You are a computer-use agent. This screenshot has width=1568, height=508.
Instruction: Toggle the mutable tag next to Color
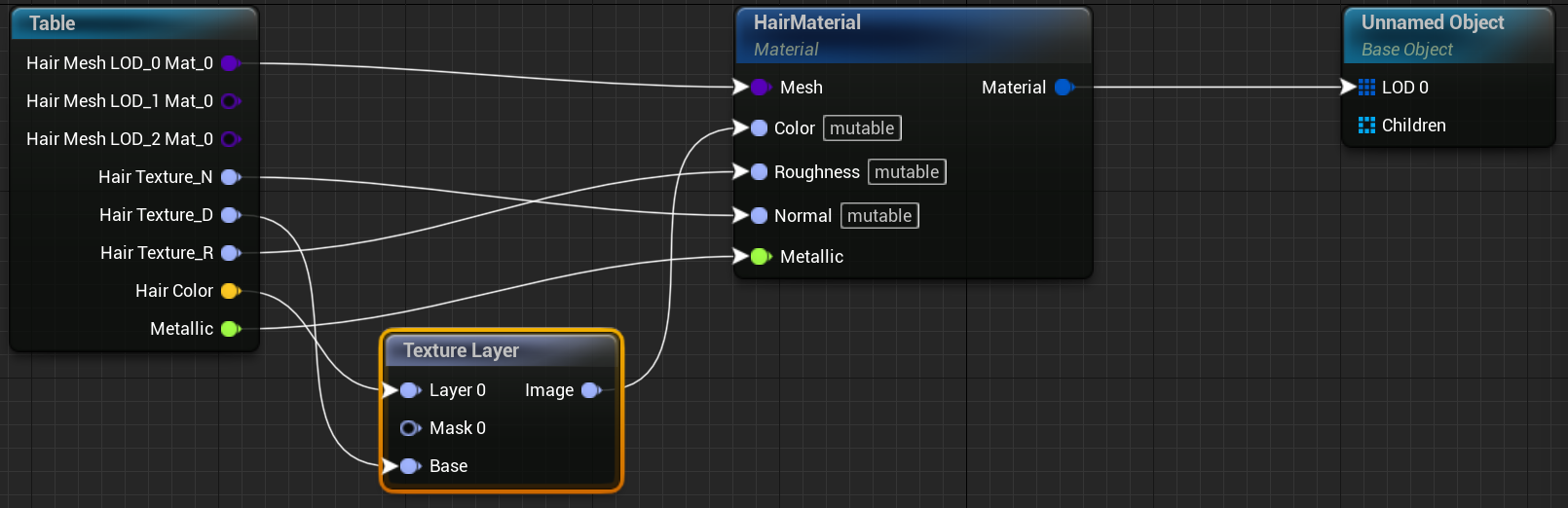coord(862,128)
